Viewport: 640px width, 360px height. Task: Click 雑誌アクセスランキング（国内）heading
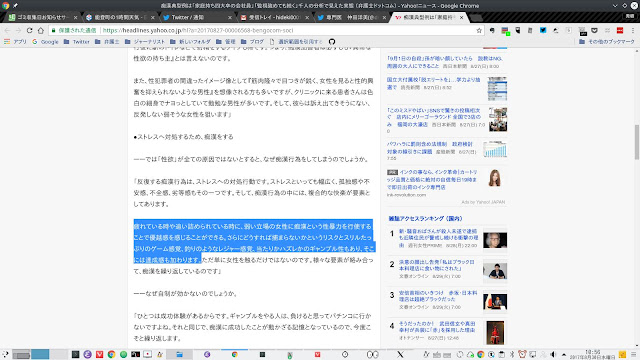(x=425, y=219)
